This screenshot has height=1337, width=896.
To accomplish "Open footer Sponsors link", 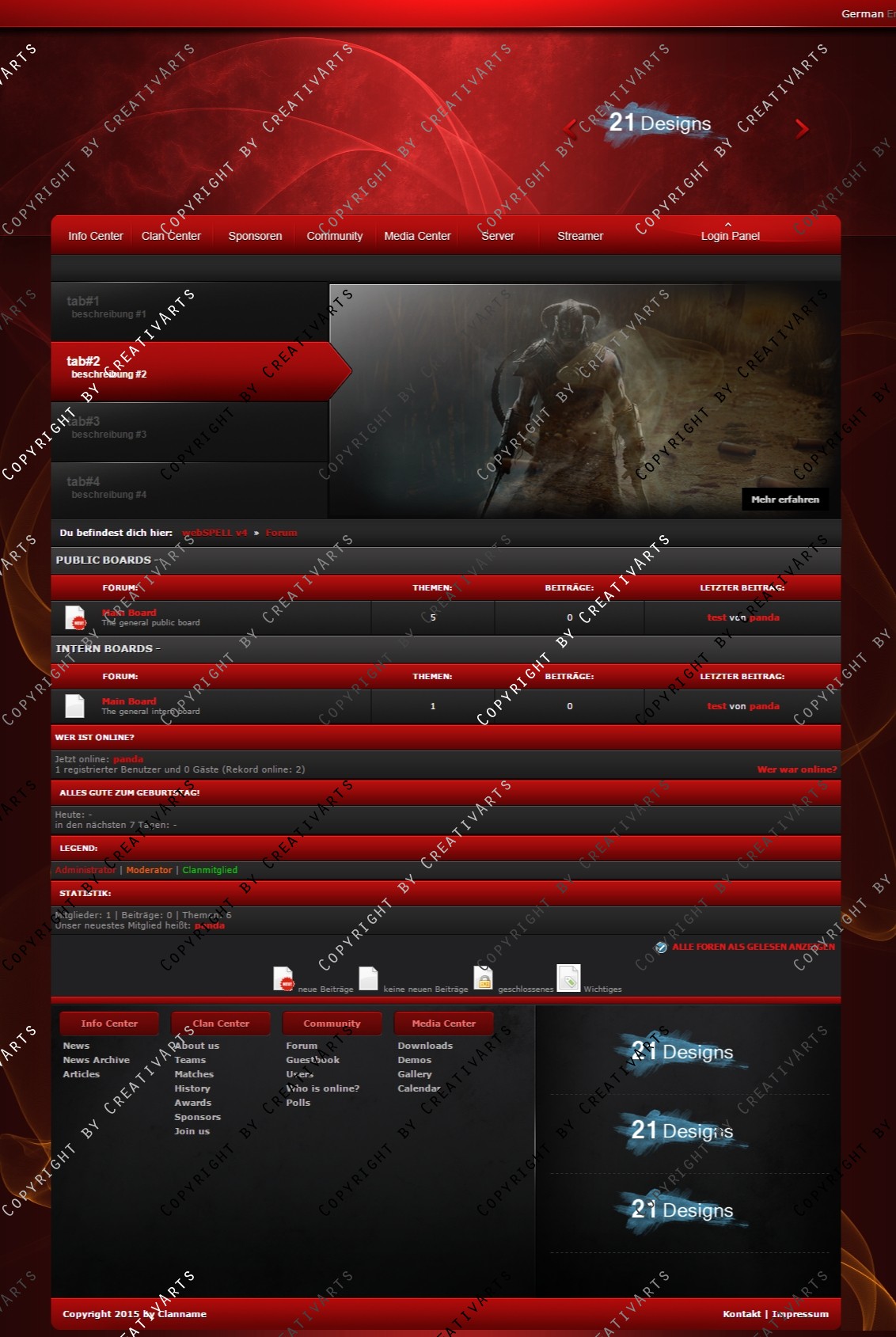I will point(198,1117).
